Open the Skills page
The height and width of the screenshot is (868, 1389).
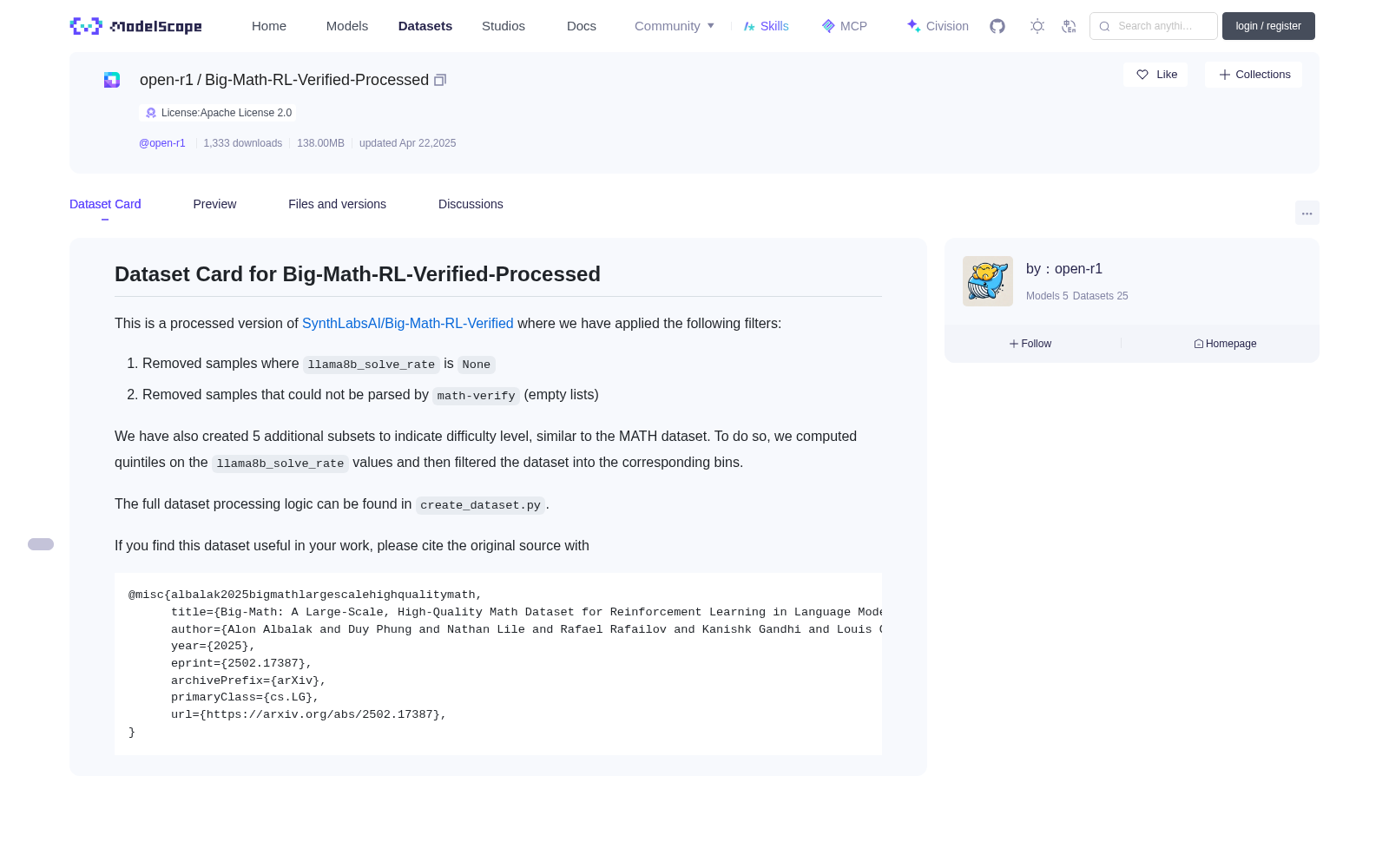[766, 26]
